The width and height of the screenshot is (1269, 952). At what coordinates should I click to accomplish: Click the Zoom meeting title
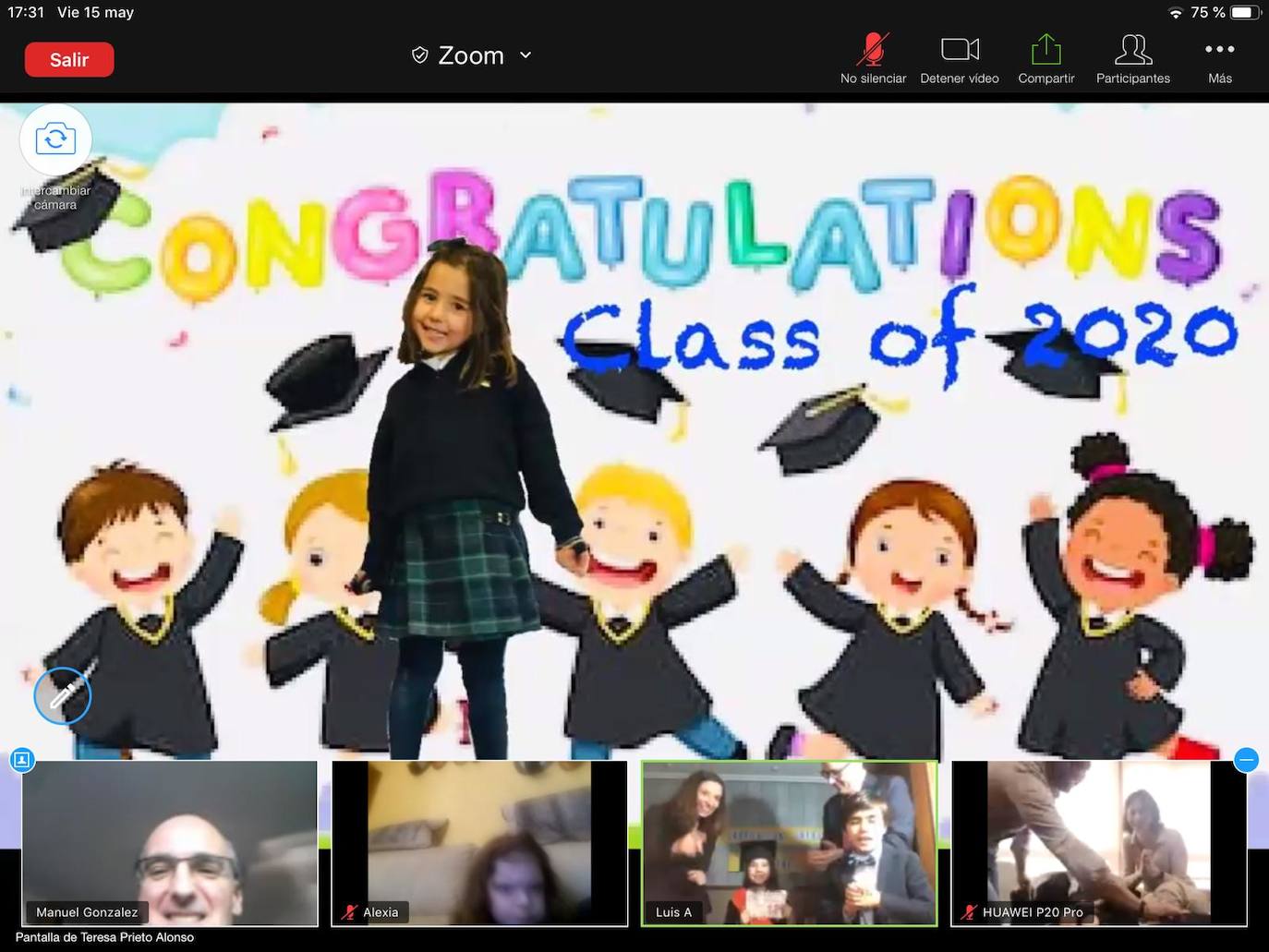click(471, 55)
